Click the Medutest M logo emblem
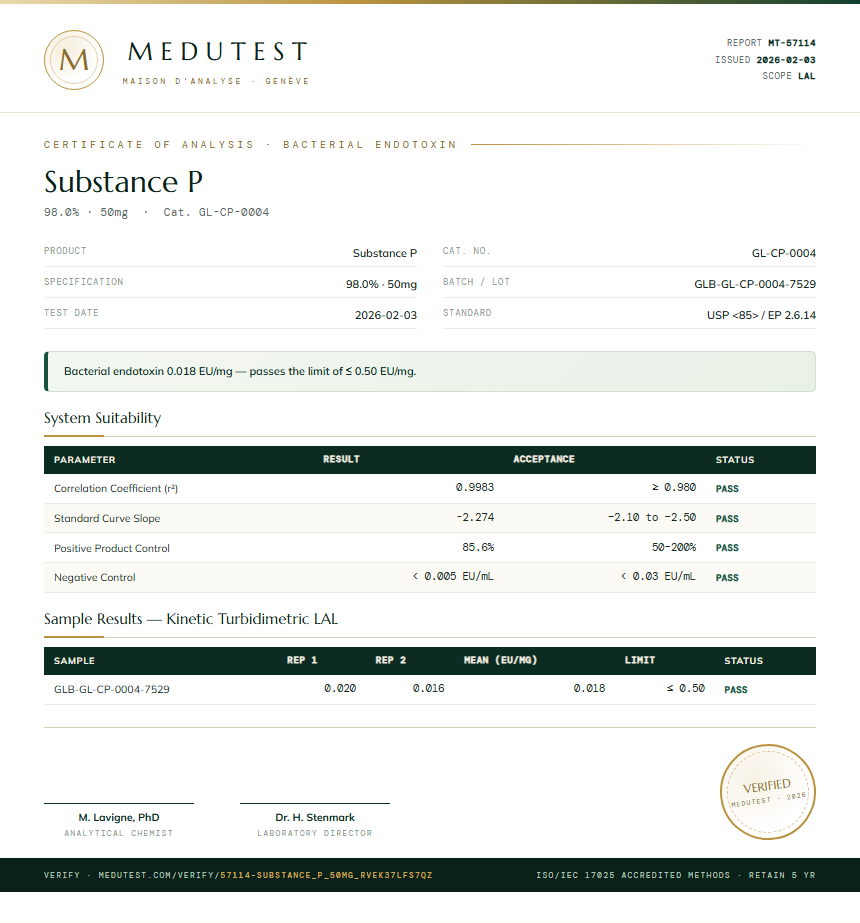Screen dimensions: 860x923 [74, 60]
